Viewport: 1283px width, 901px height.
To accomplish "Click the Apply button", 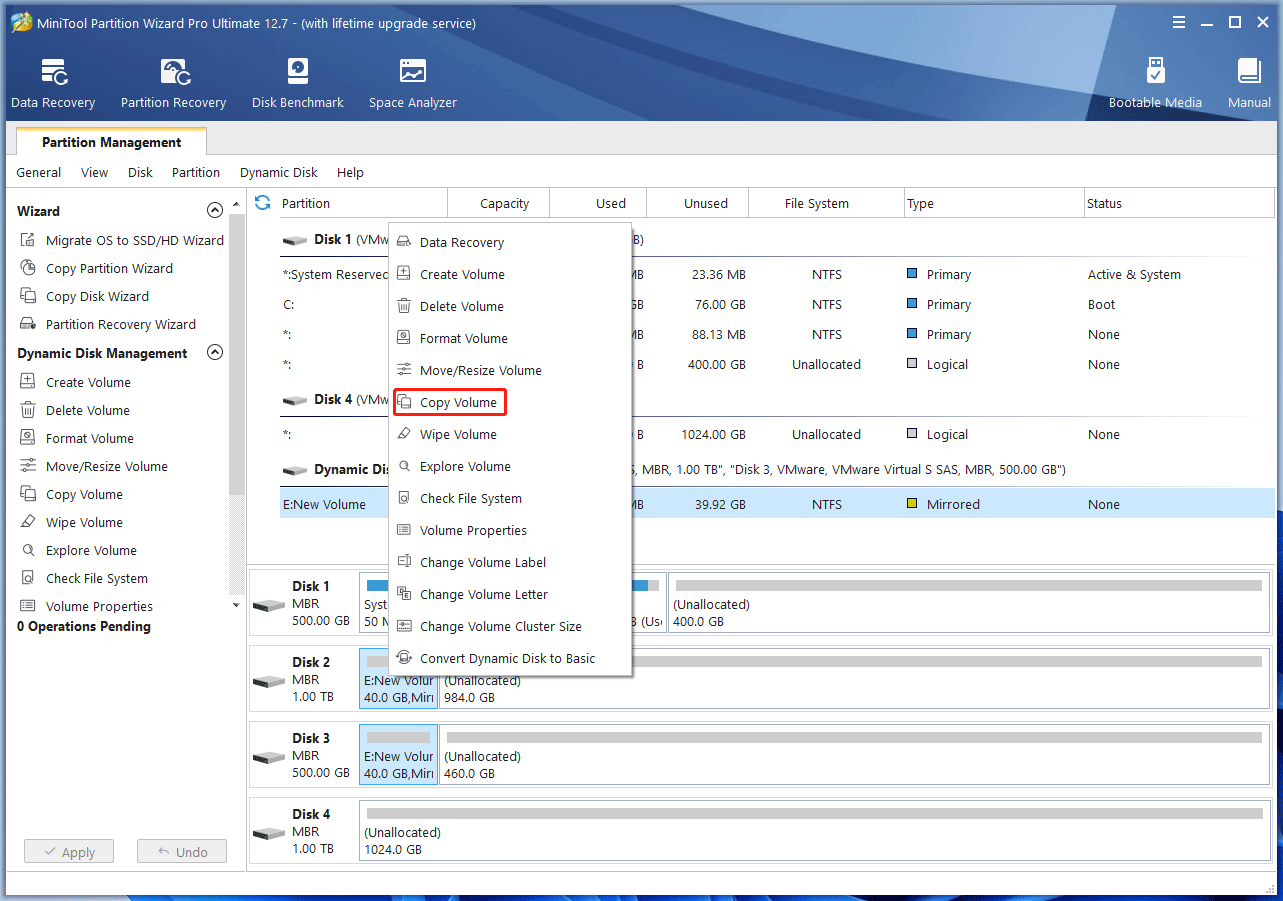I will [x=68, y=852].
